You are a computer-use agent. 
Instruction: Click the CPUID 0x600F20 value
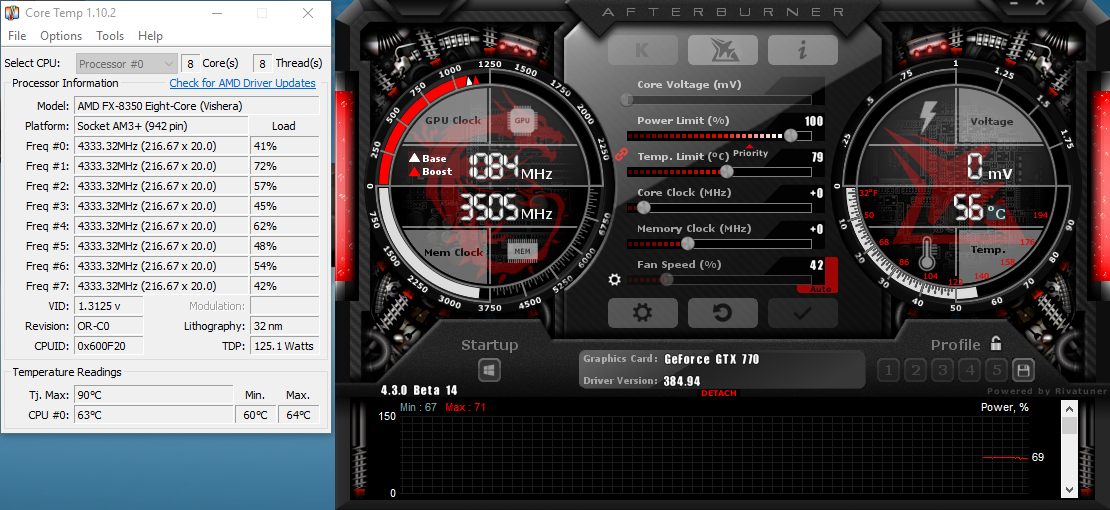click(x=108, y=346)
